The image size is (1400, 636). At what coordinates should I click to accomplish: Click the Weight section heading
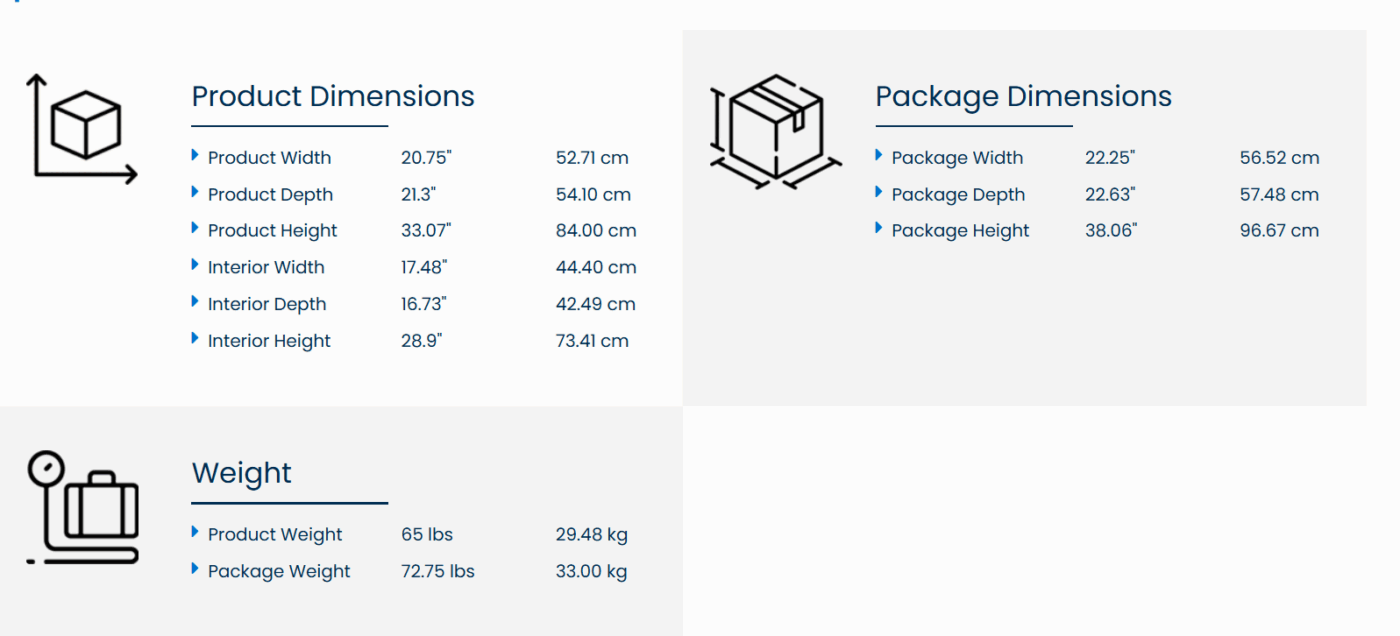click(x=241, y=473)
